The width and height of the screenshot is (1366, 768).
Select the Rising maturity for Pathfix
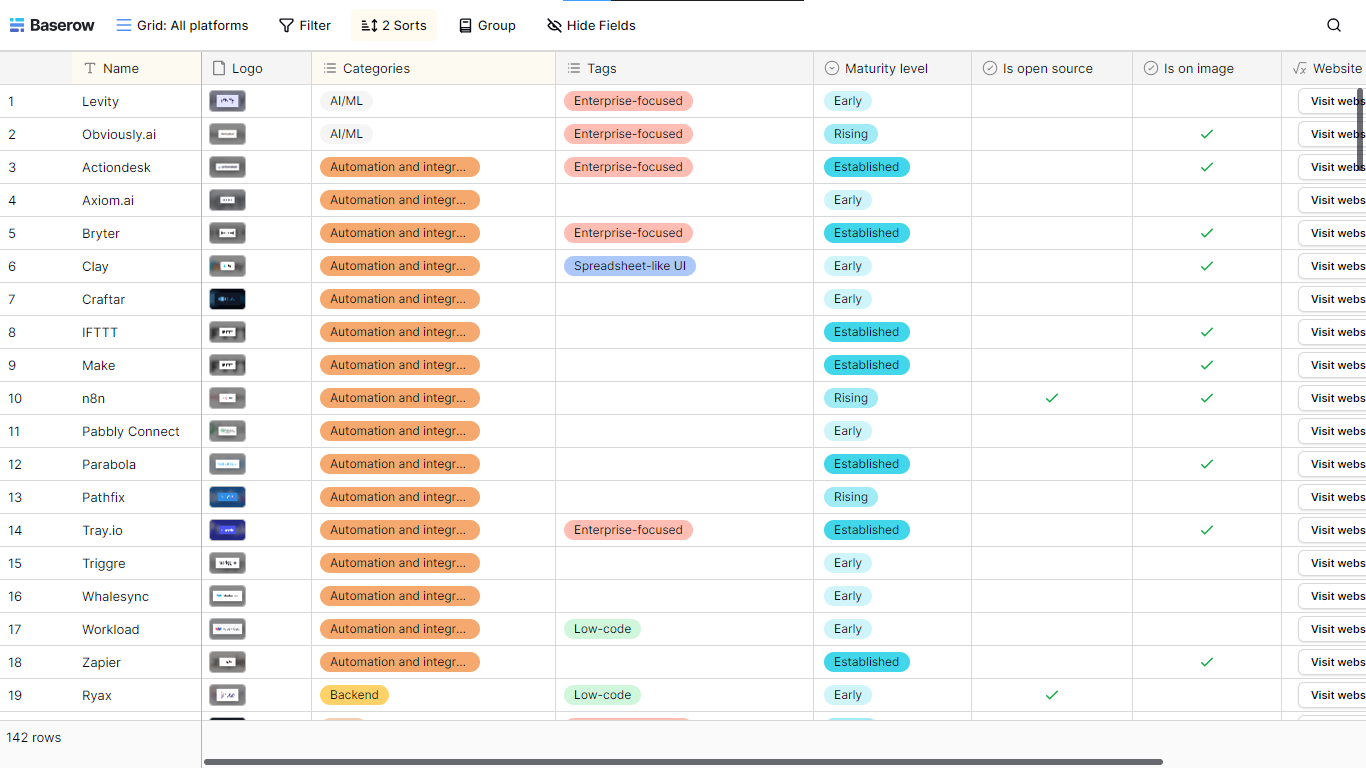pyautogui.click(x=851, y=497)
